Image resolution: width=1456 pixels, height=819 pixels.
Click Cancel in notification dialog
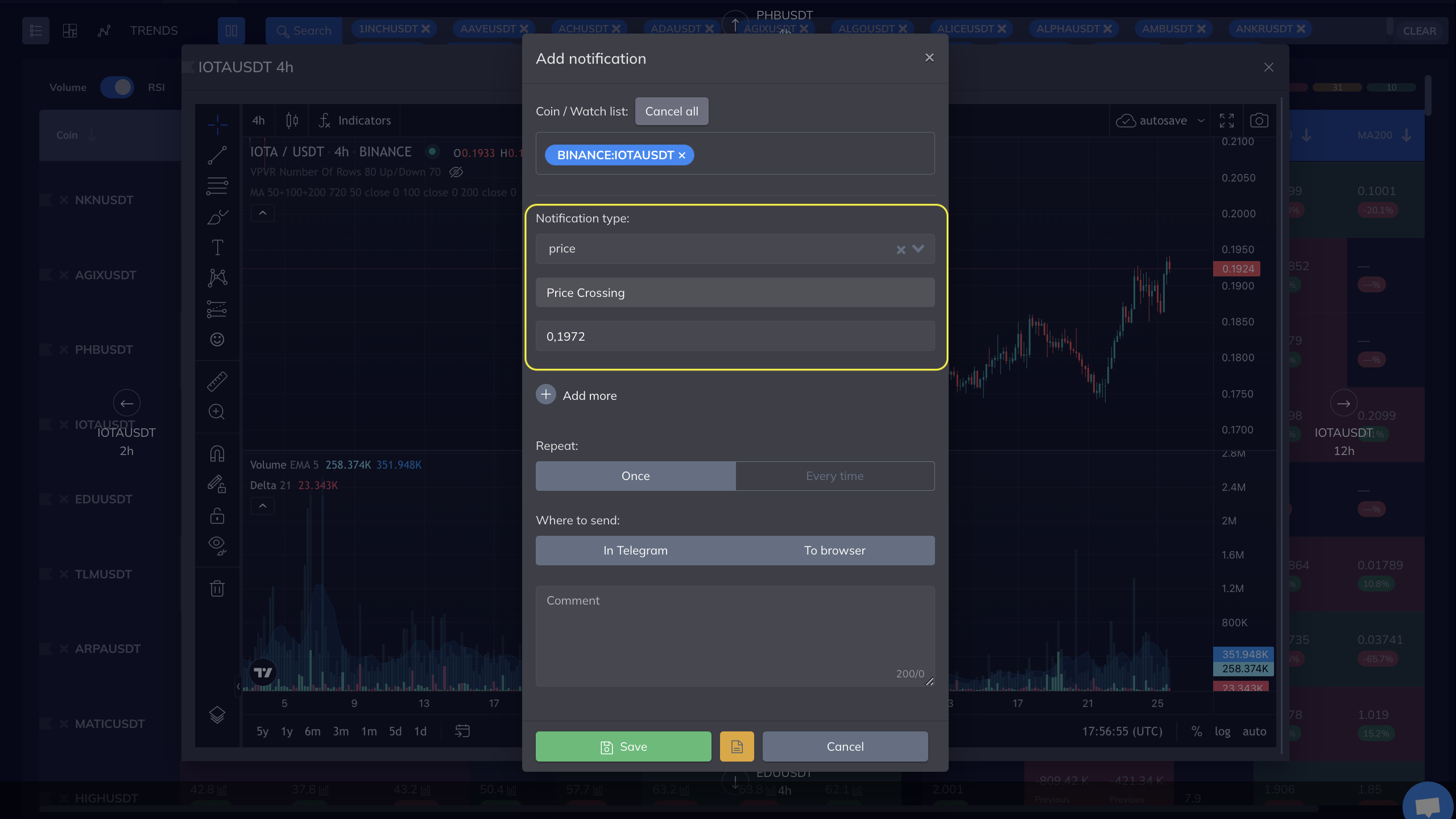845,746
